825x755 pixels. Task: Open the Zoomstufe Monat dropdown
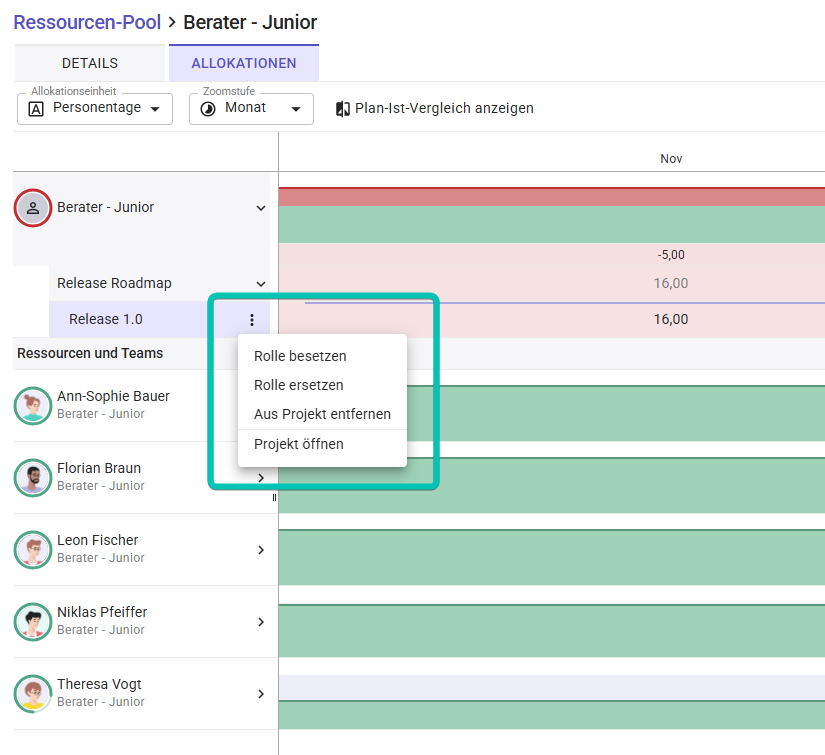[251, 109]
